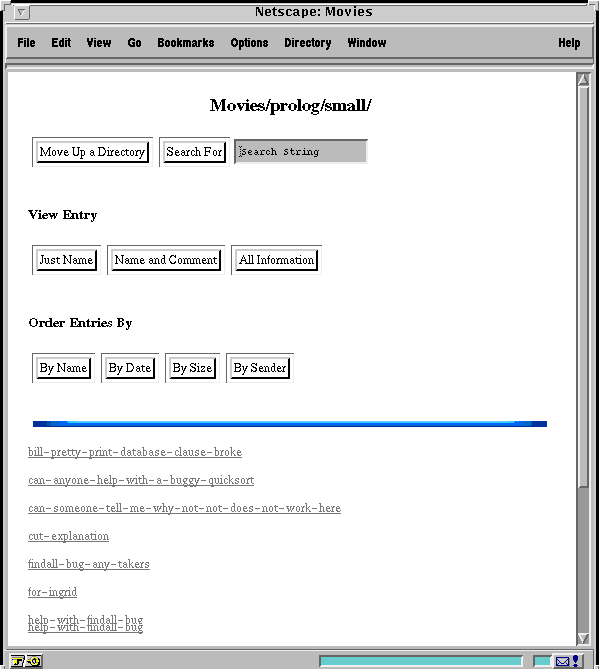Open the Help menu
This screenshot has height=669, width=599.
(x=569, y=43)
